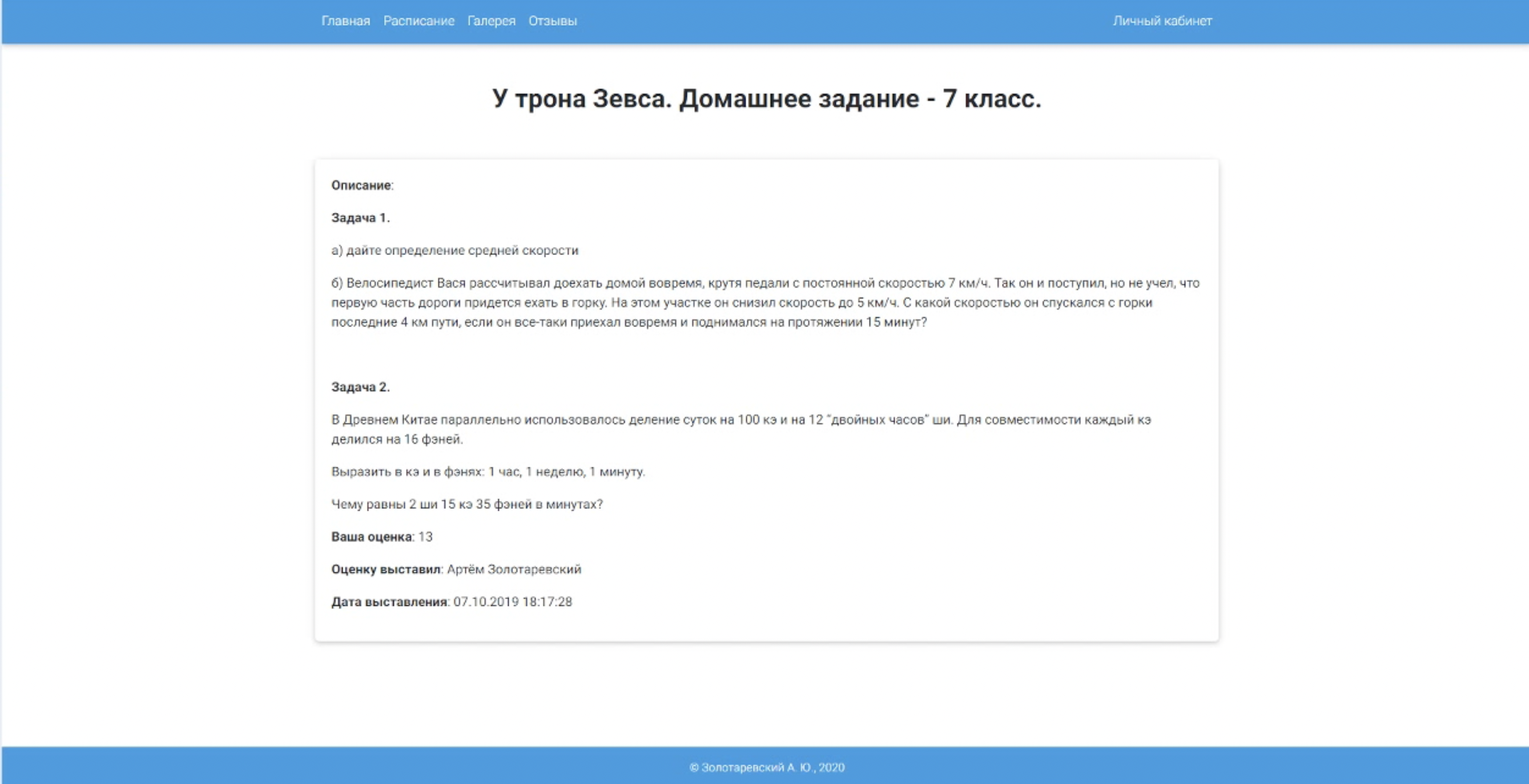This screenshot has height=784, width=1529.
Task: Click the question Чему равны 2 ши 15 кэ
Action: (x=466, y=504)
